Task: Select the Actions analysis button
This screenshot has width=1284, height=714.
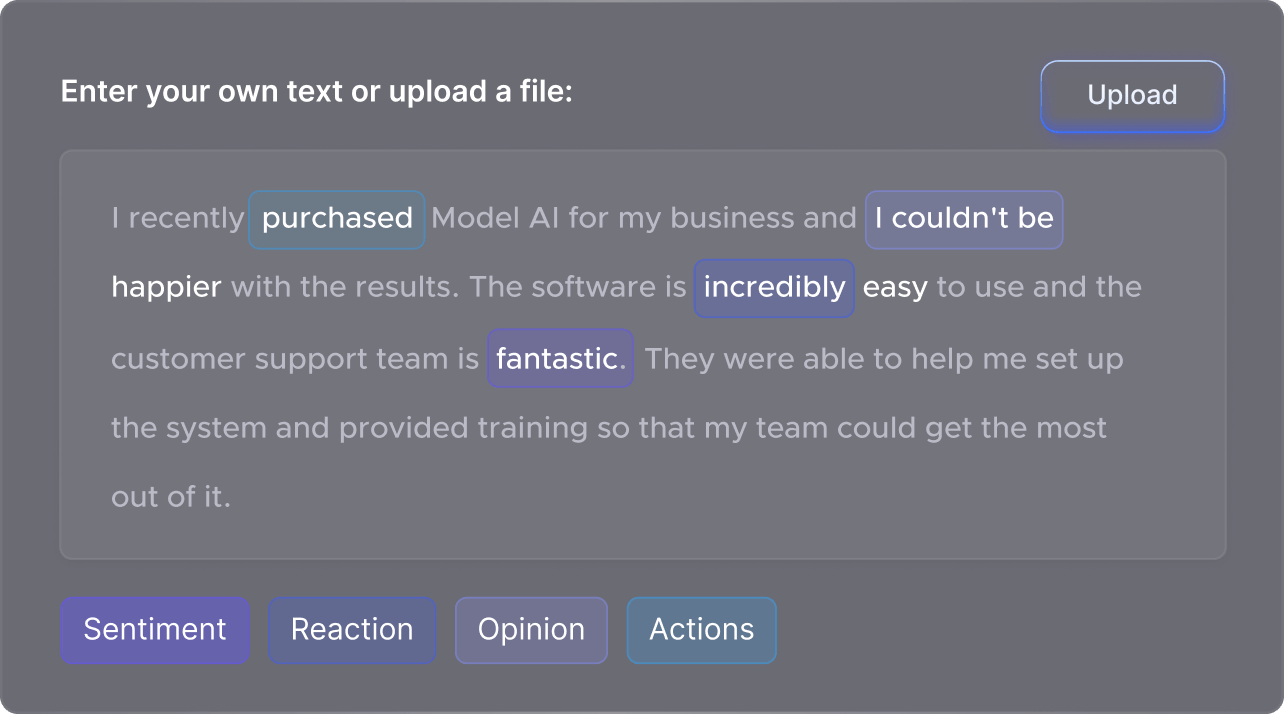Action: pos(701,630)
